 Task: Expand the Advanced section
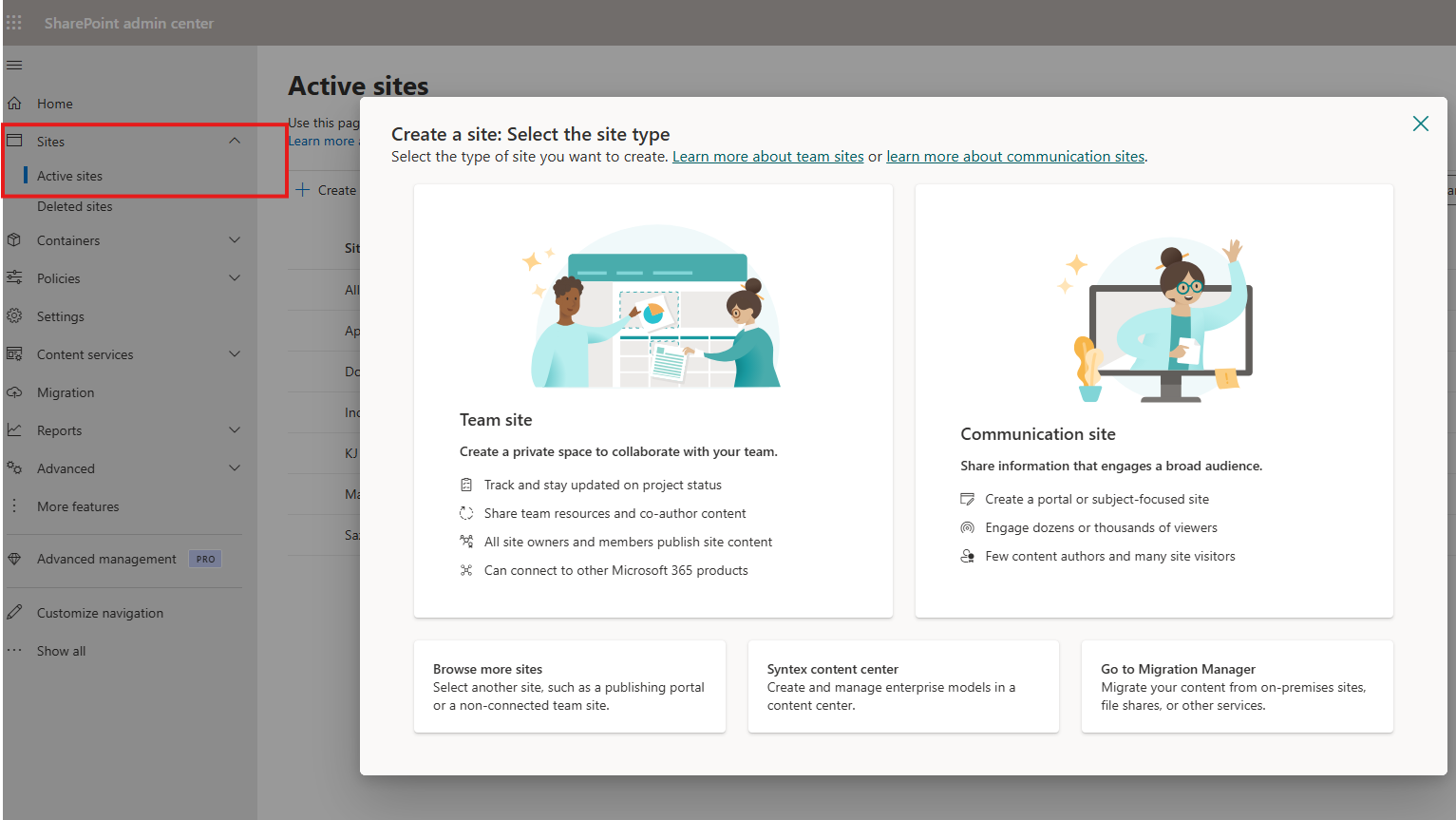tap(235, 467)
